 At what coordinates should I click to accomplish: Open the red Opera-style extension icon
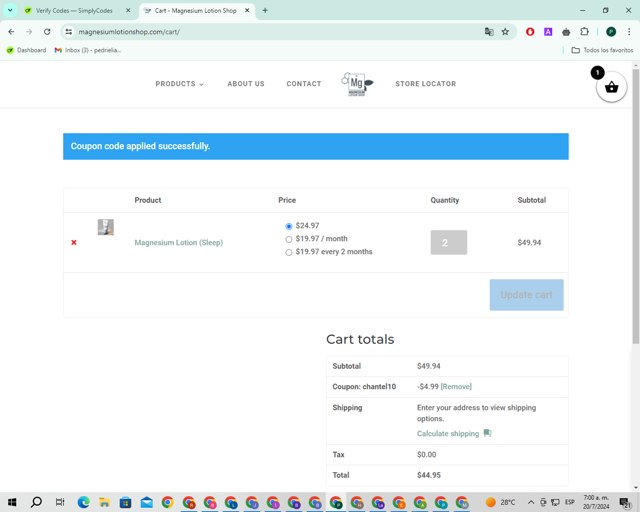click(x=530, y=32)
